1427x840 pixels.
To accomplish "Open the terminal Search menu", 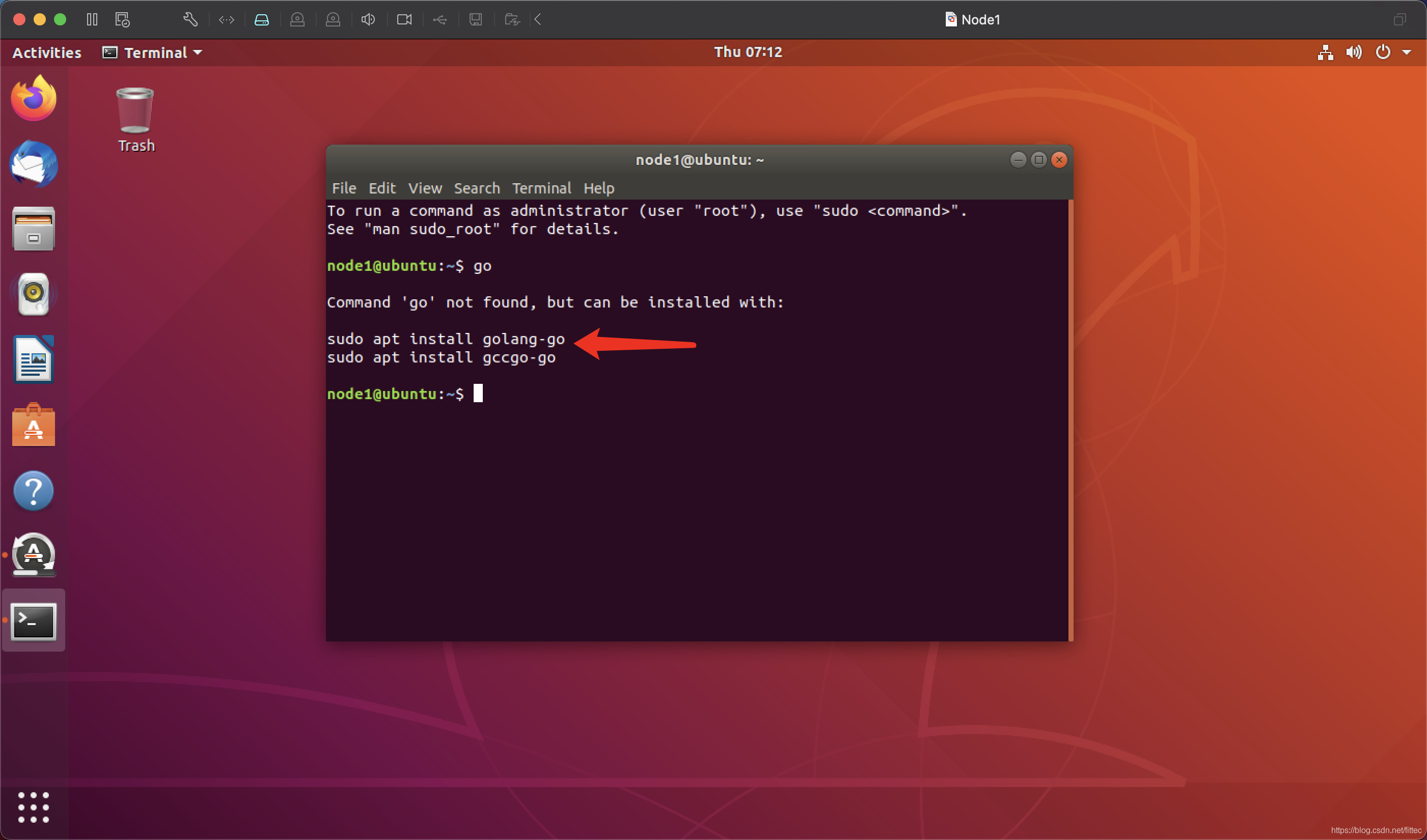I will click(x=477, y=188).
